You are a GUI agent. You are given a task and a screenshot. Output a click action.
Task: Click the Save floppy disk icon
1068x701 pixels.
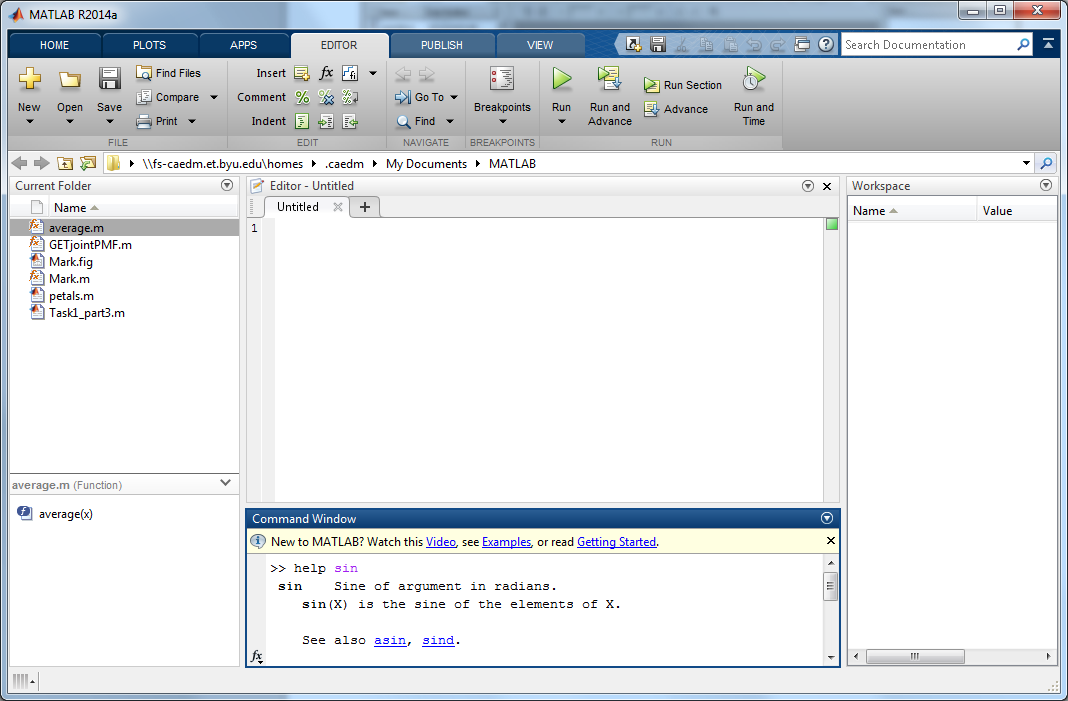[x=109, y=79]
